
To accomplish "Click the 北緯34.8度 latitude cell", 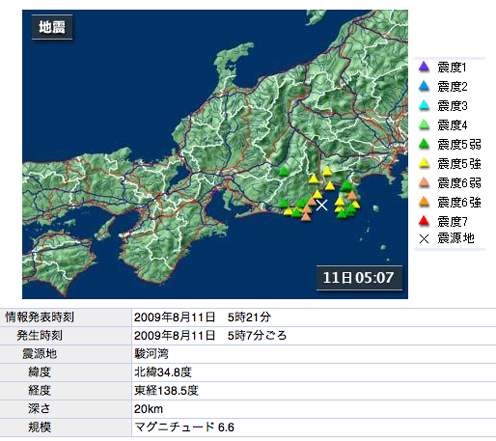I will click(314, 372).
